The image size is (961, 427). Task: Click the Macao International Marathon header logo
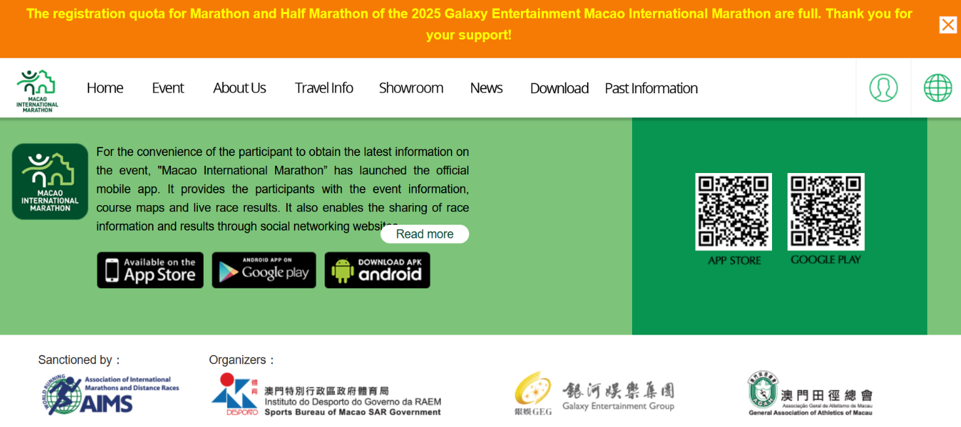(x=37, y=89)
